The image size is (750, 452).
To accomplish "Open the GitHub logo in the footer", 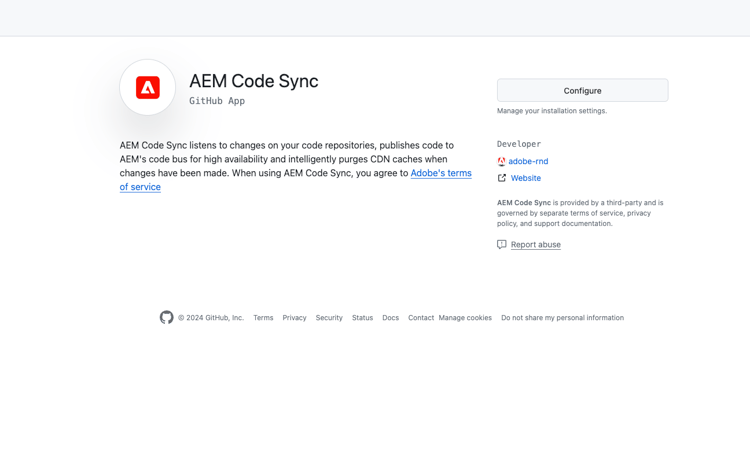I will [166, 317].
